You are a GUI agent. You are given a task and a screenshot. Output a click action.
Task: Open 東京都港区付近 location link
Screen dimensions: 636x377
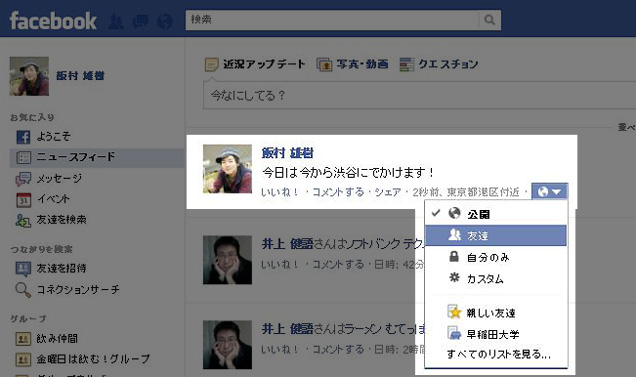click(483, 192)
